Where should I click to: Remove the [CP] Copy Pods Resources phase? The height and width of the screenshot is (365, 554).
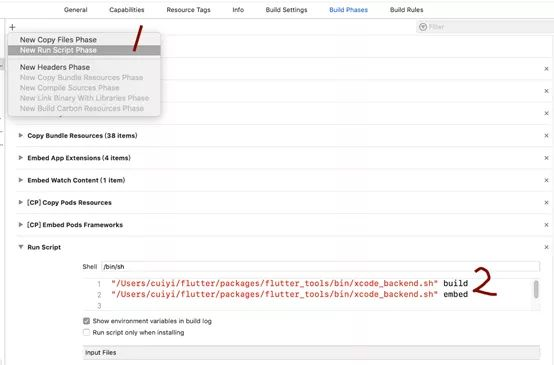coord(546,202)
